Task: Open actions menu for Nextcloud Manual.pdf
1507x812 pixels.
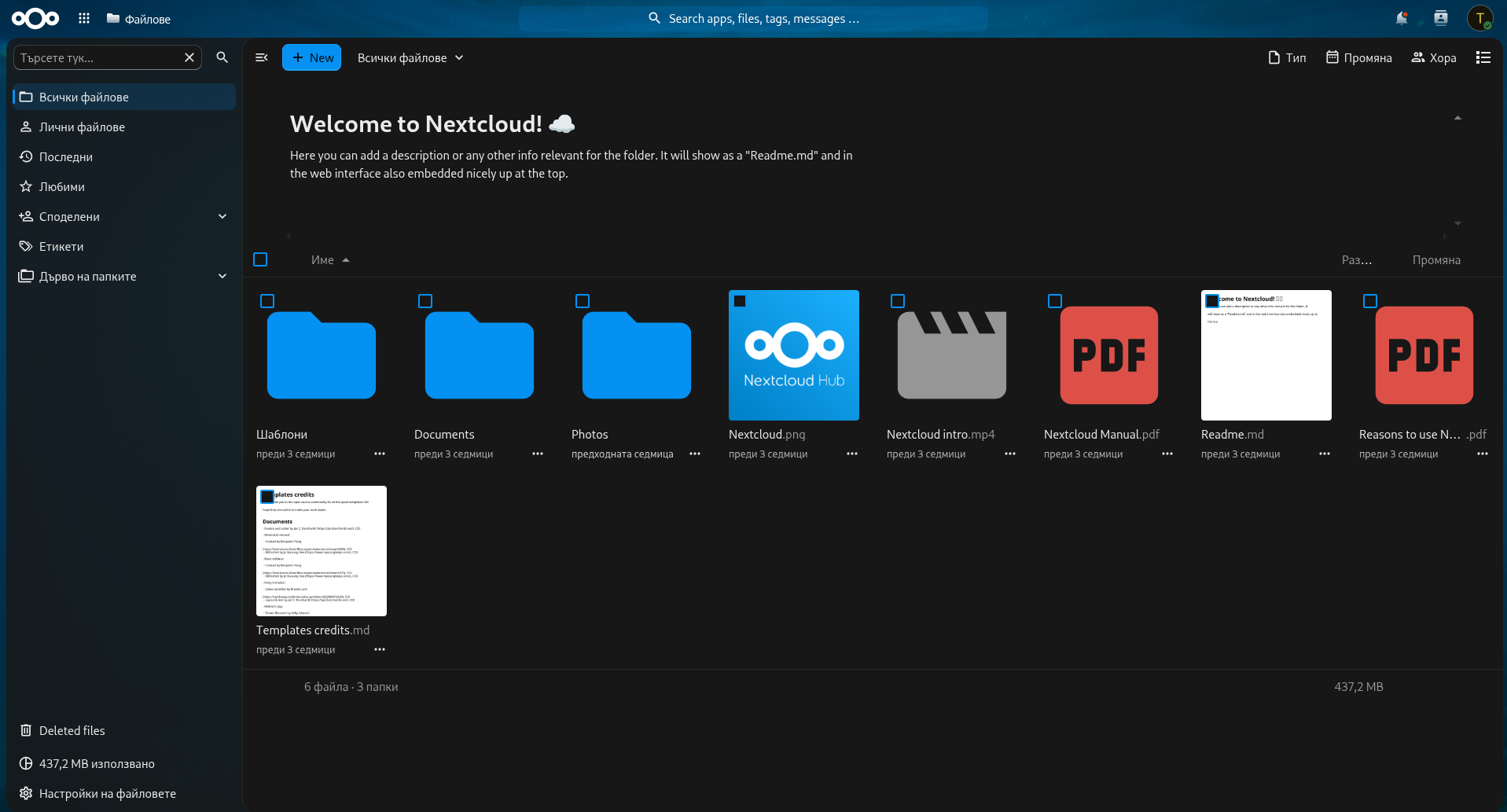Action: pos(1167,454)
